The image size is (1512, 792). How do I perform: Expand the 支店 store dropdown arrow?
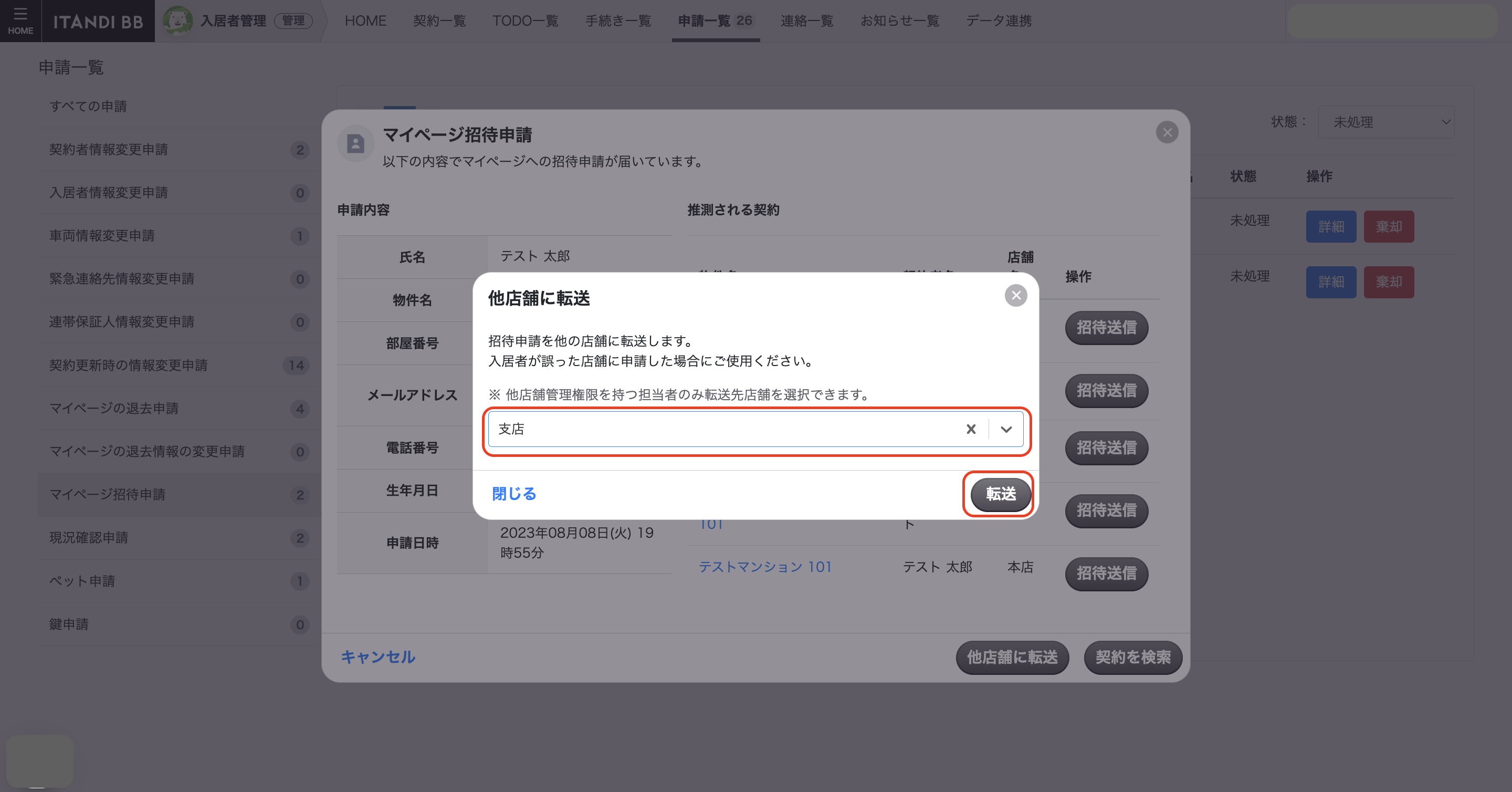[x=1006, y=429]
